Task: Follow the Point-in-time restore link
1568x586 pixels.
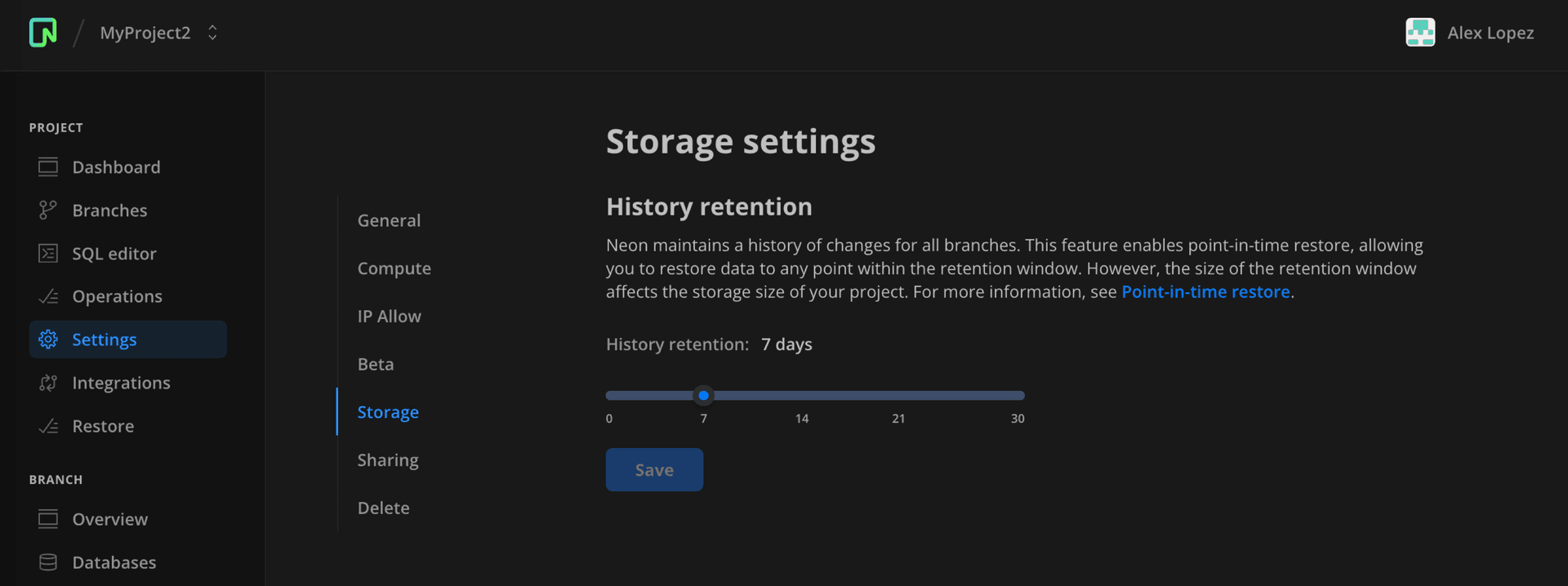Action: point(1205,292)
